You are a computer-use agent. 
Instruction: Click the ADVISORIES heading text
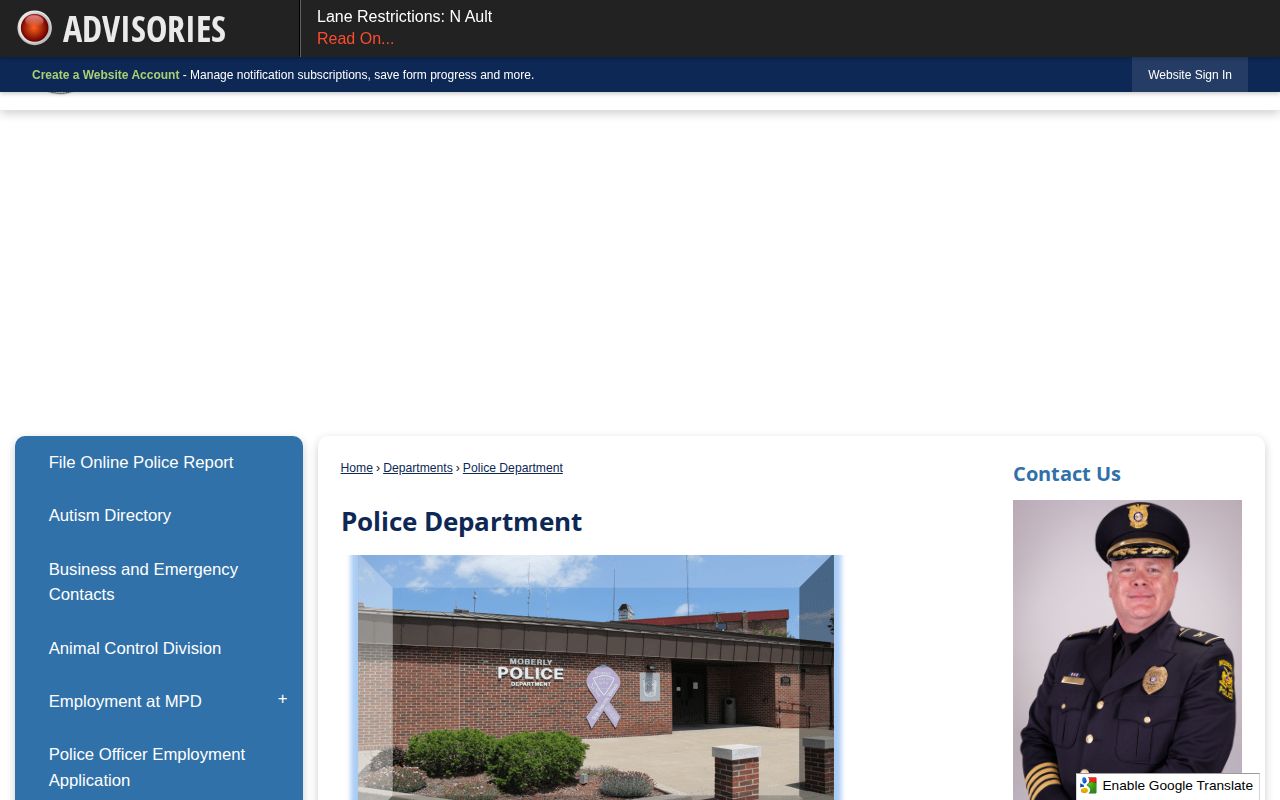coord(144,29)
